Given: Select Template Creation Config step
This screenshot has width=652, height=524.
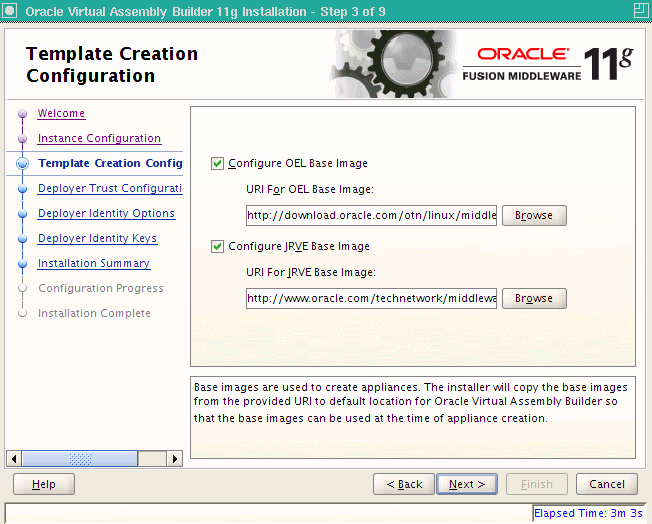Looking at the screenshot, I should tap(110, 163).
